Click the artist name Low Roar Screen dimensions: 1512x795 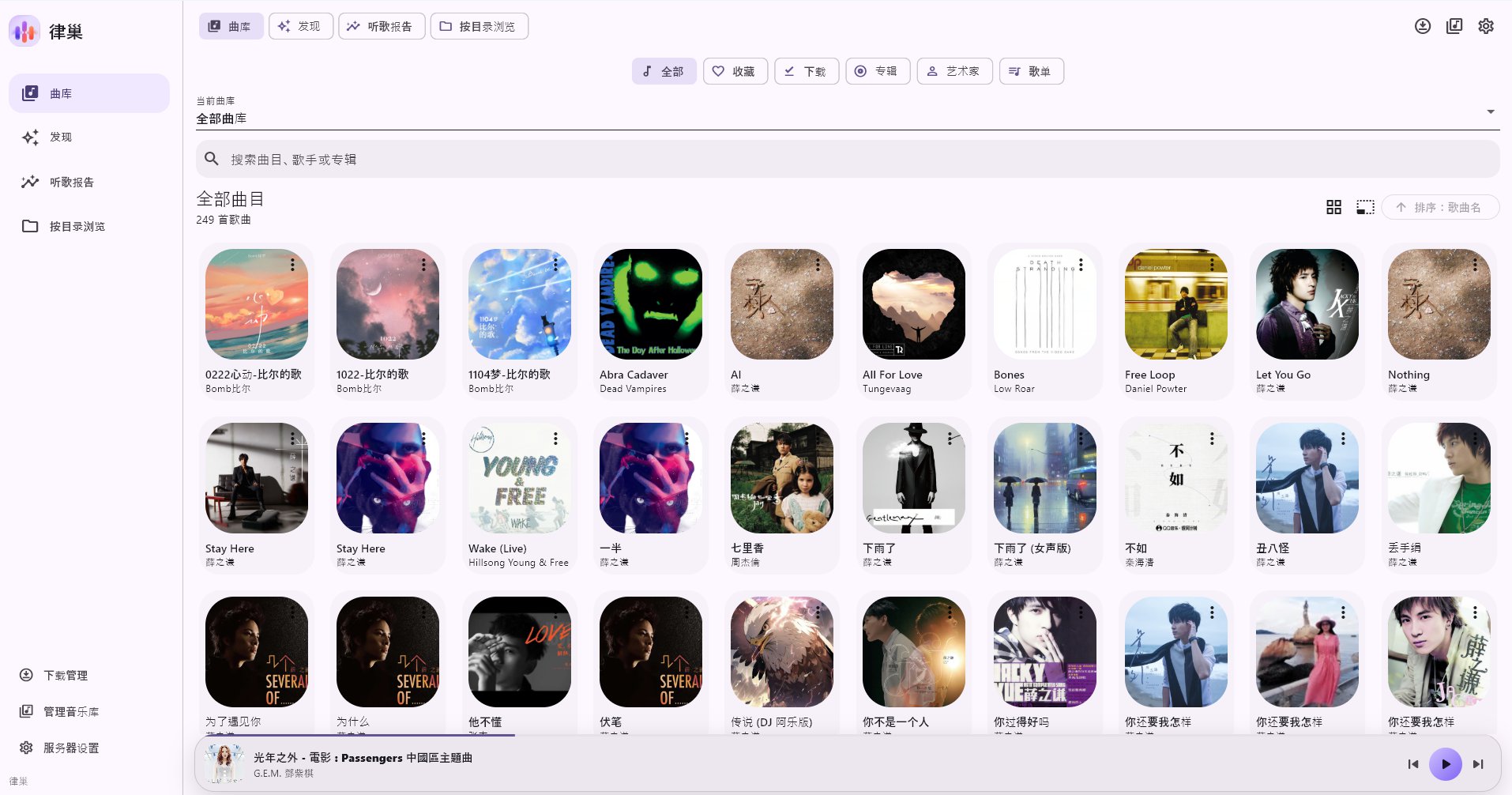point(1014,389)
